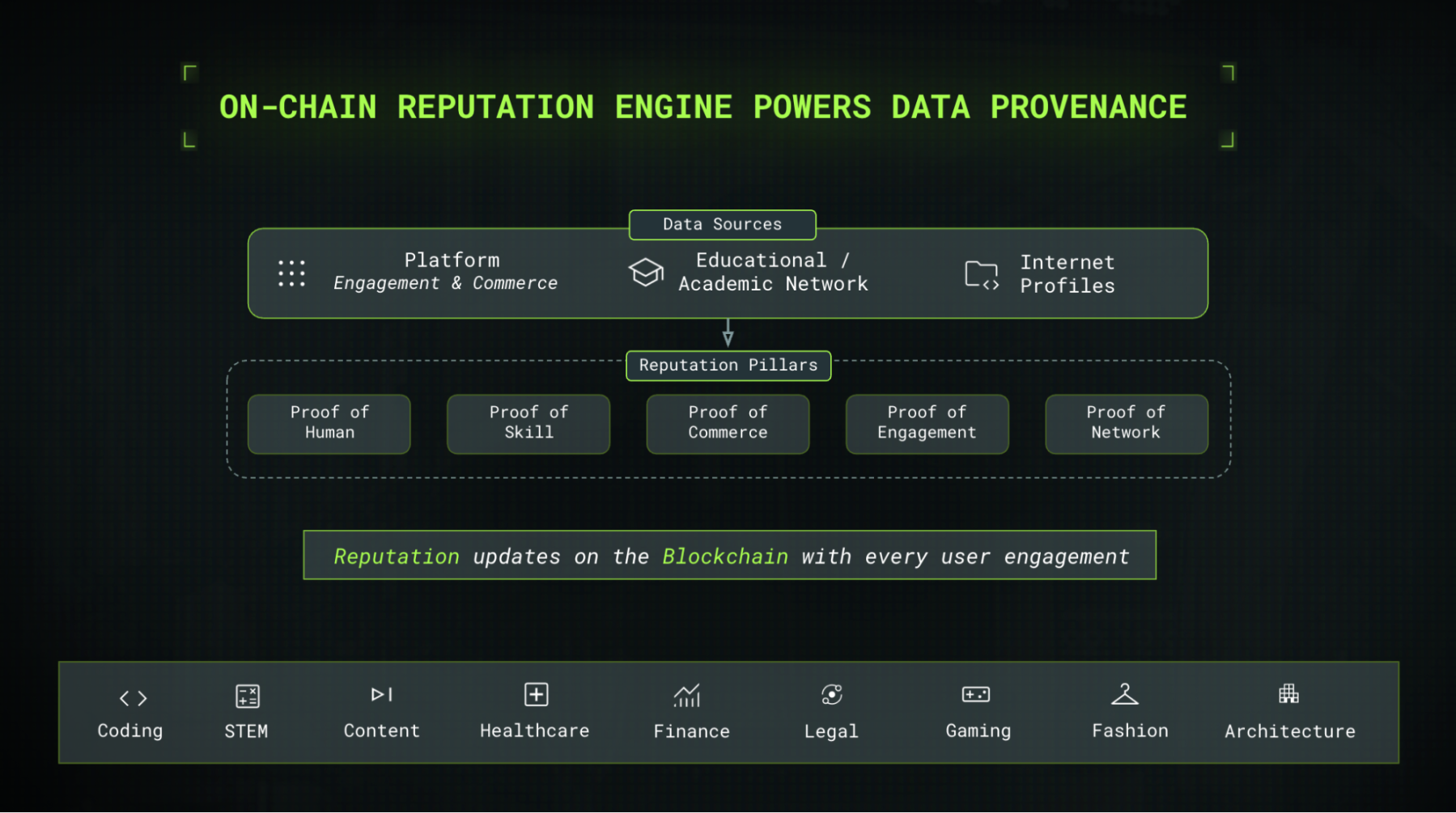
Task: Select the Legal icon
Action: pyautogui.click(x=831, y=694)
